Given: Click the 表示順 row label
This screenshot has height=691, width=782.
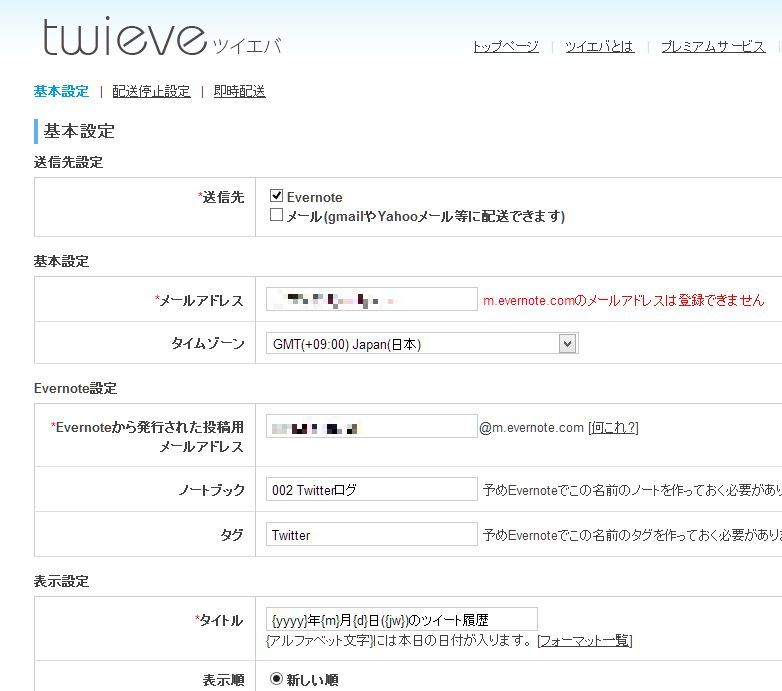Looking at the screenshot, I should pos(223,680).
